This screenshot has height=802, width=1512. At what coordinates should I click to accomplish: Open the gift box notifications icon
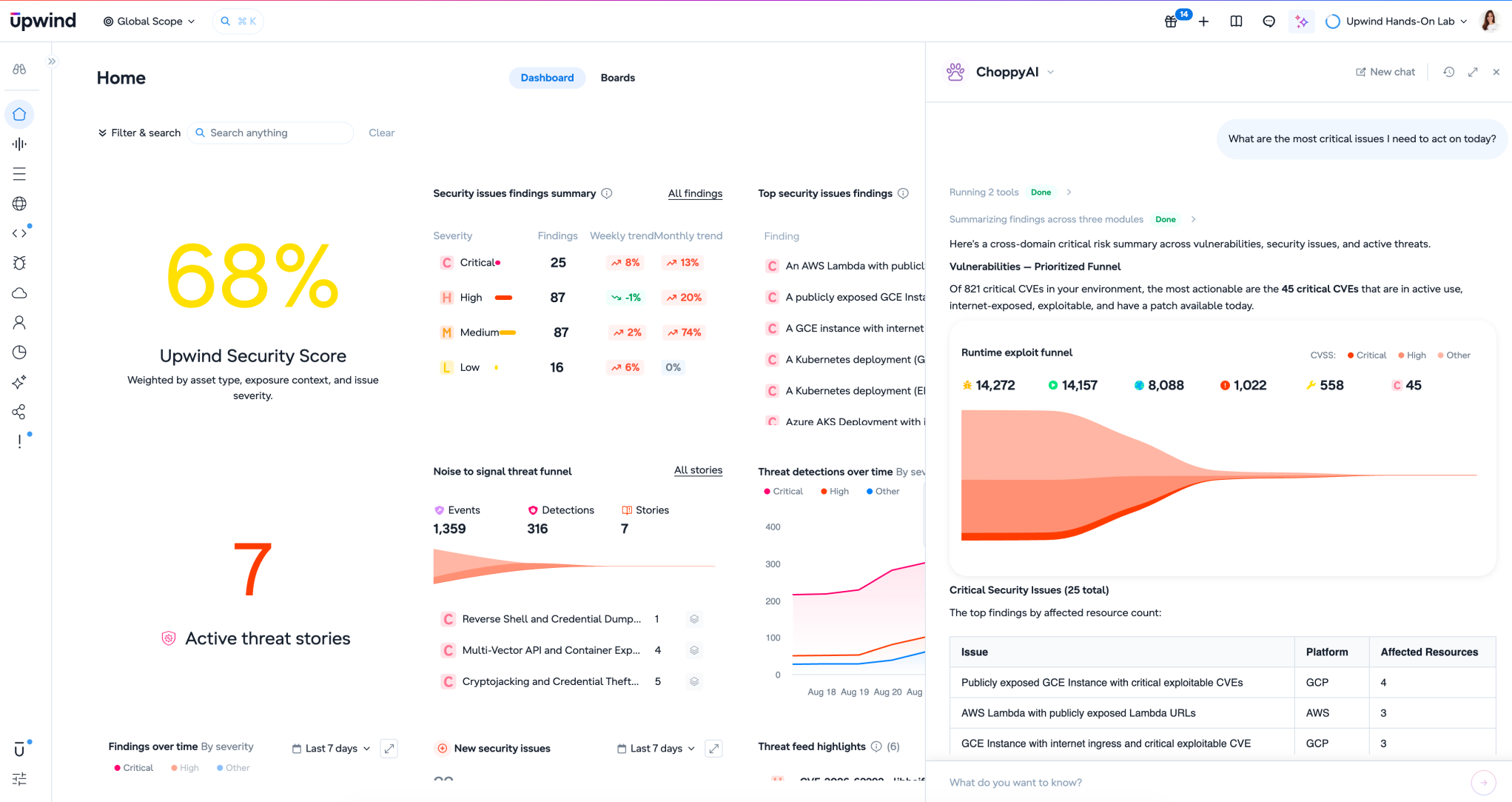pyautogui.click(x=1171, y=21)
